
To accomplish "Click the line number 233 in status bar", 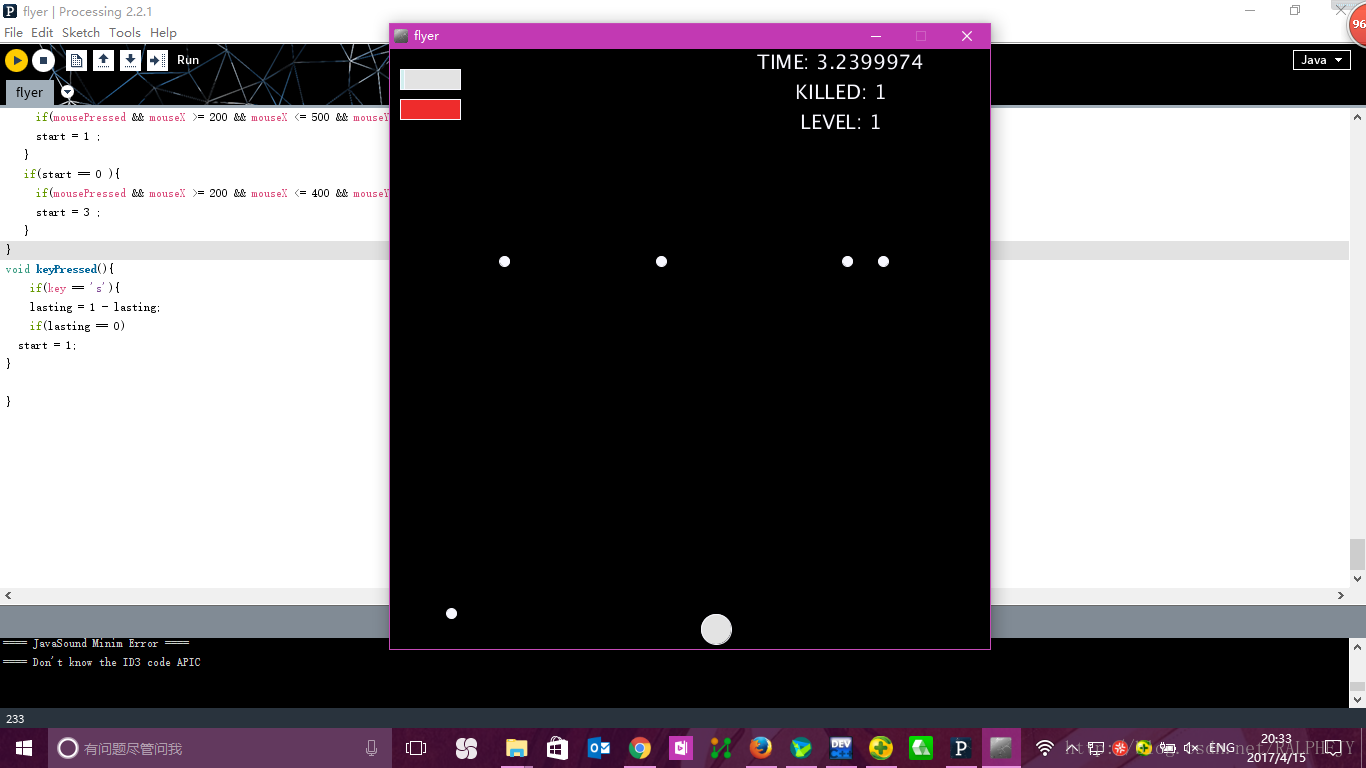I will [15, 719].
